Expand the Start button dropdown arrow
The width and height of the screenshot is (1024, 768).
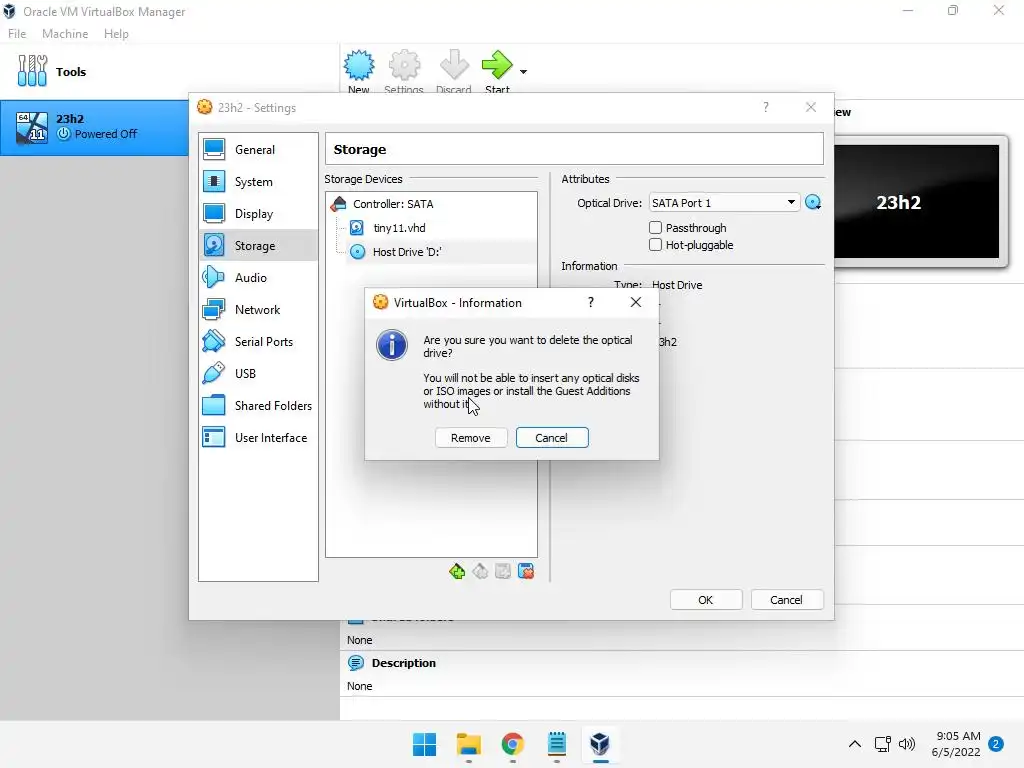pos(524,71)
